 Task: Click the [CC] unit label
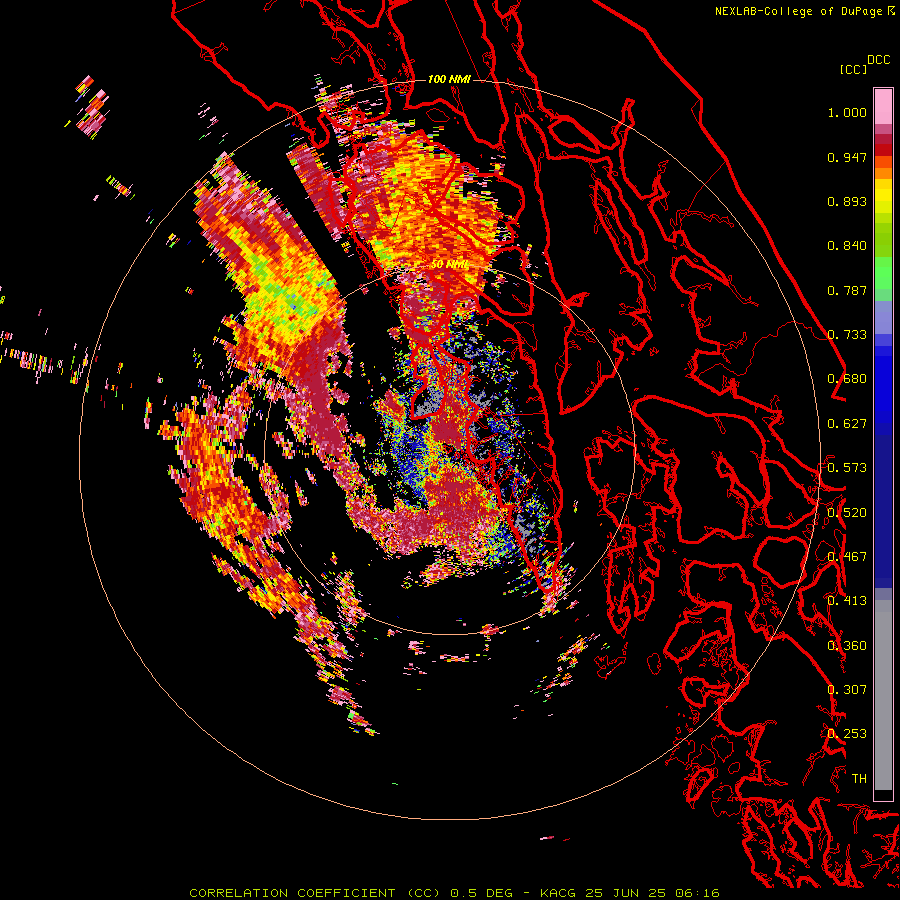pos(853,69)
